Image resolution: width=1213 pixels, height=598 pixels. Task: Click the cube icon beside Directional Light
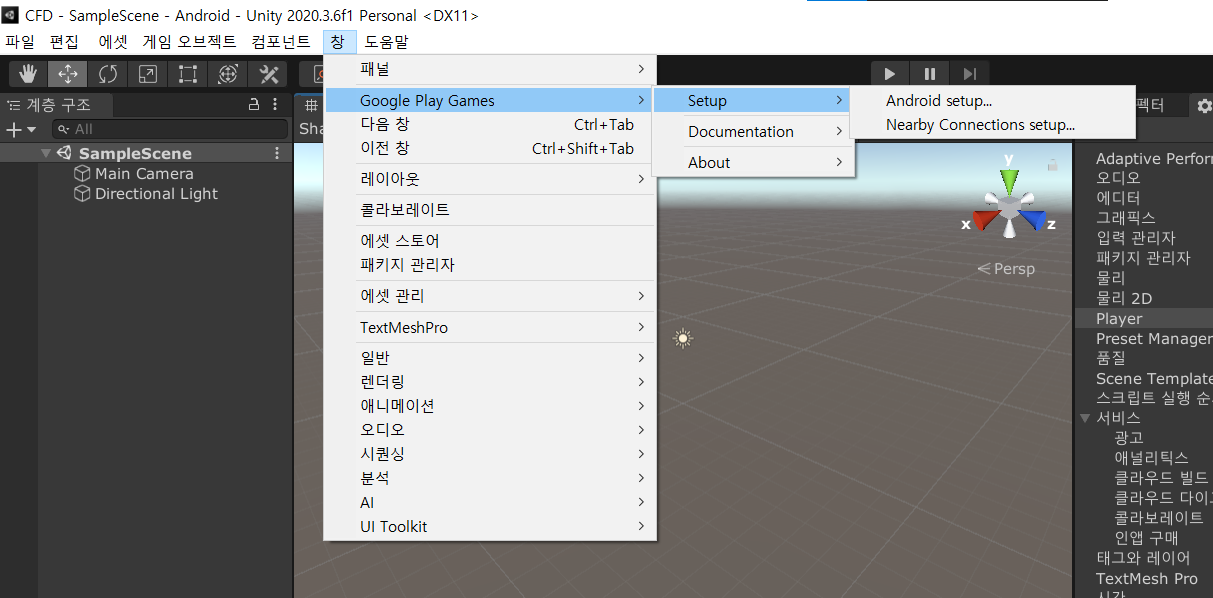point(82,193)
